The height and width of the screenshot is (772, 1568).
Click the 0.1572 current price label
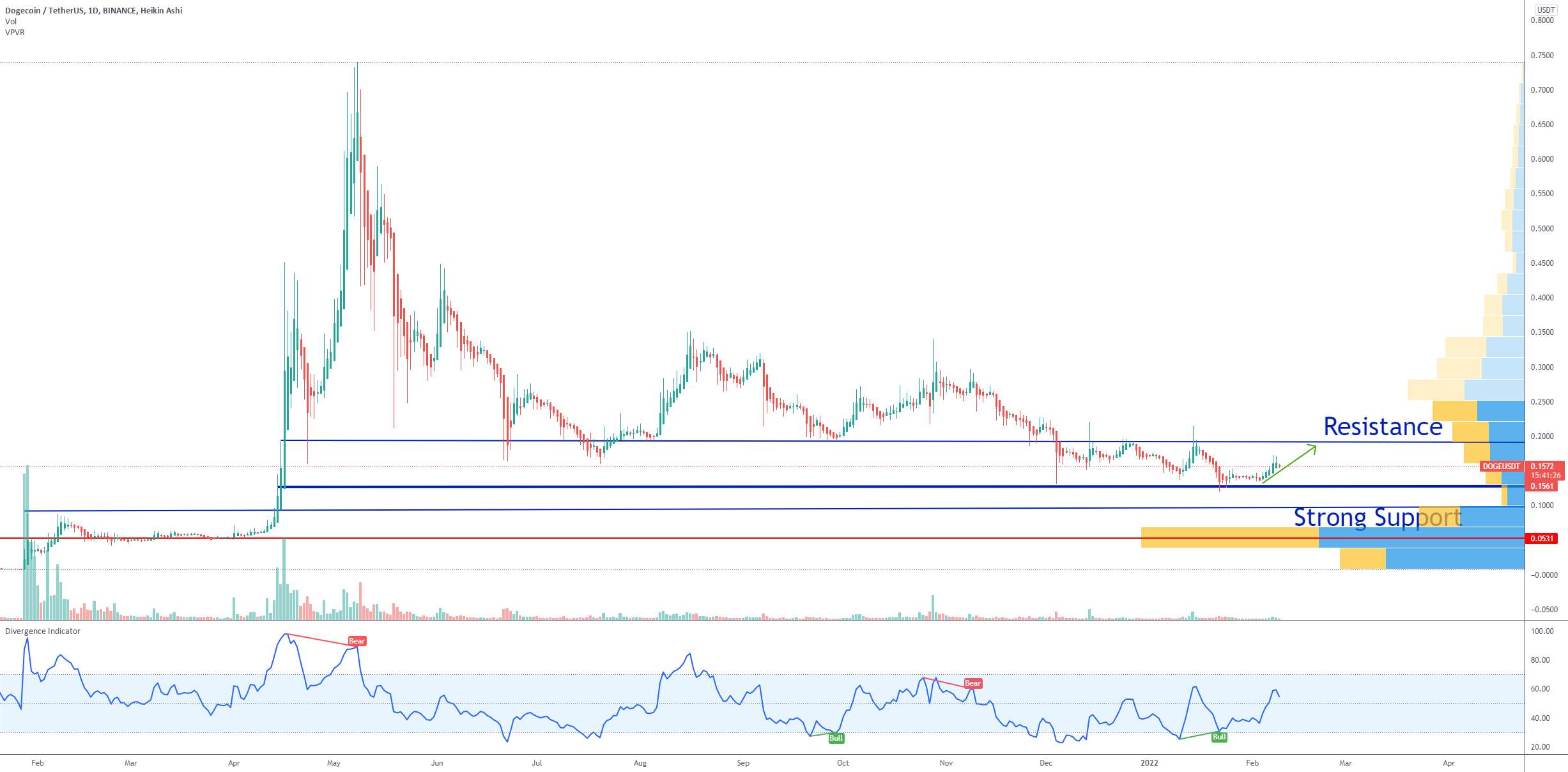[x=1542, y=467]
